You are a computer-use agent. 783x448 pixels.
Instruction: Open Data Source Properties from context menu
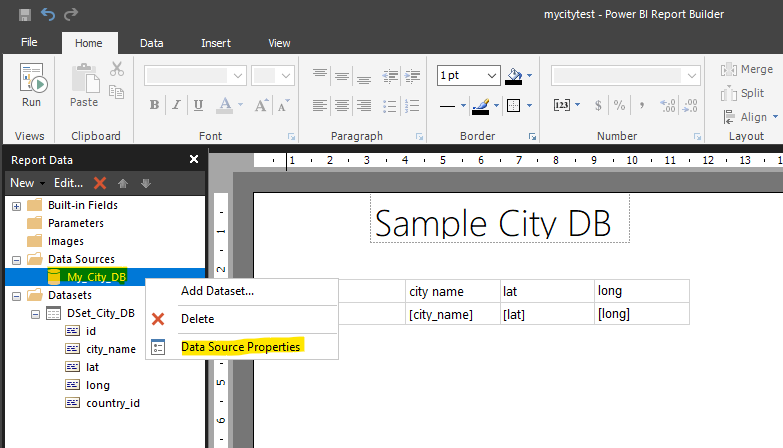click(x=242, y=347)
